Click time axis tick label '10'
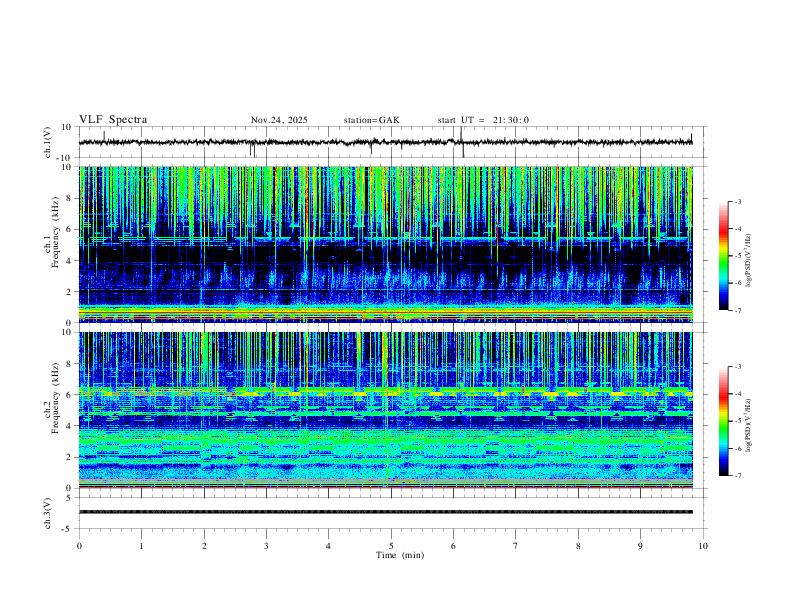This screenshot has width=792, height=612. pos(703,546)
